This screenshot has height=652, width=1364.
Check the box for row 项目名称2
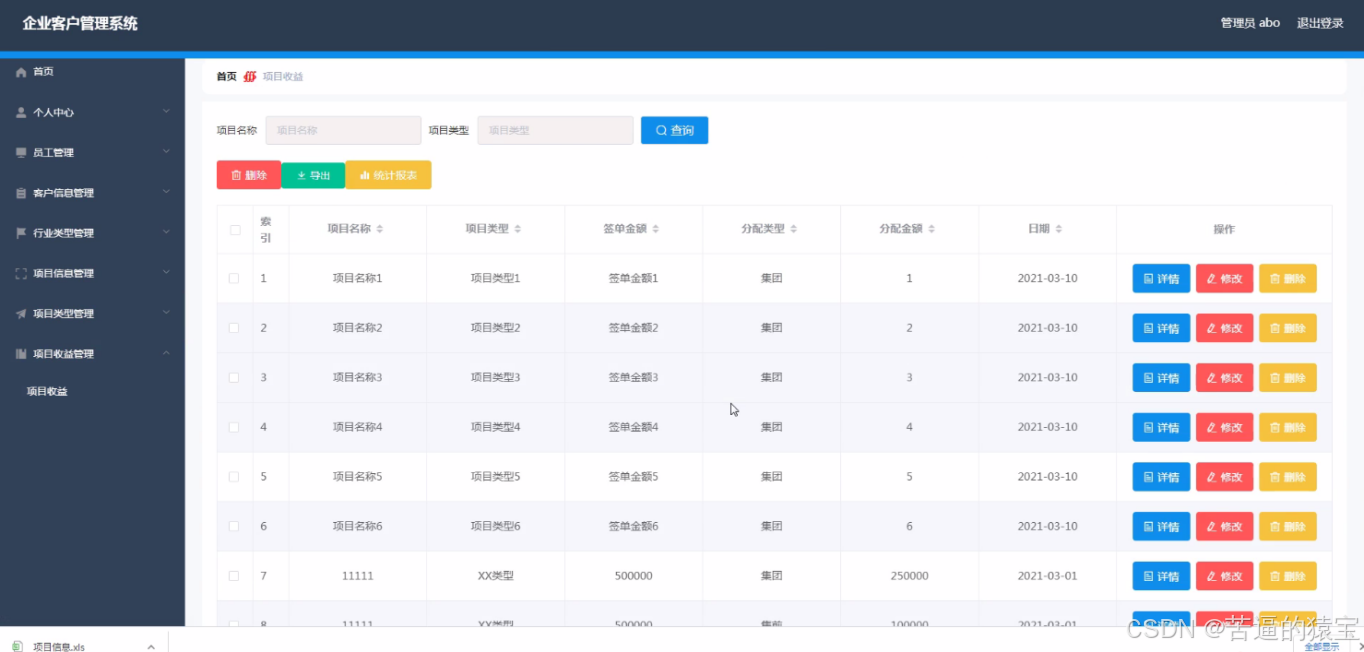pos(234,328)
